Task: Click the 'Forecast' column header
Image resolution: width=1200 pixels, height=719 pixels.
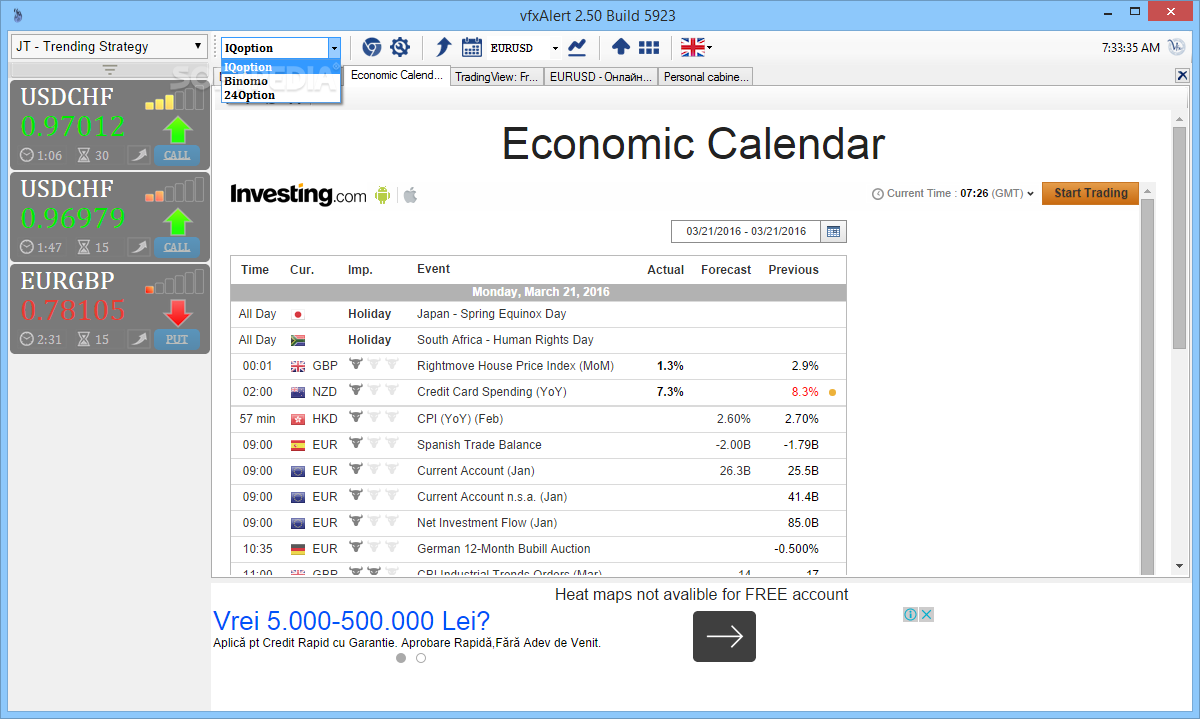Action: coord(726,270)
